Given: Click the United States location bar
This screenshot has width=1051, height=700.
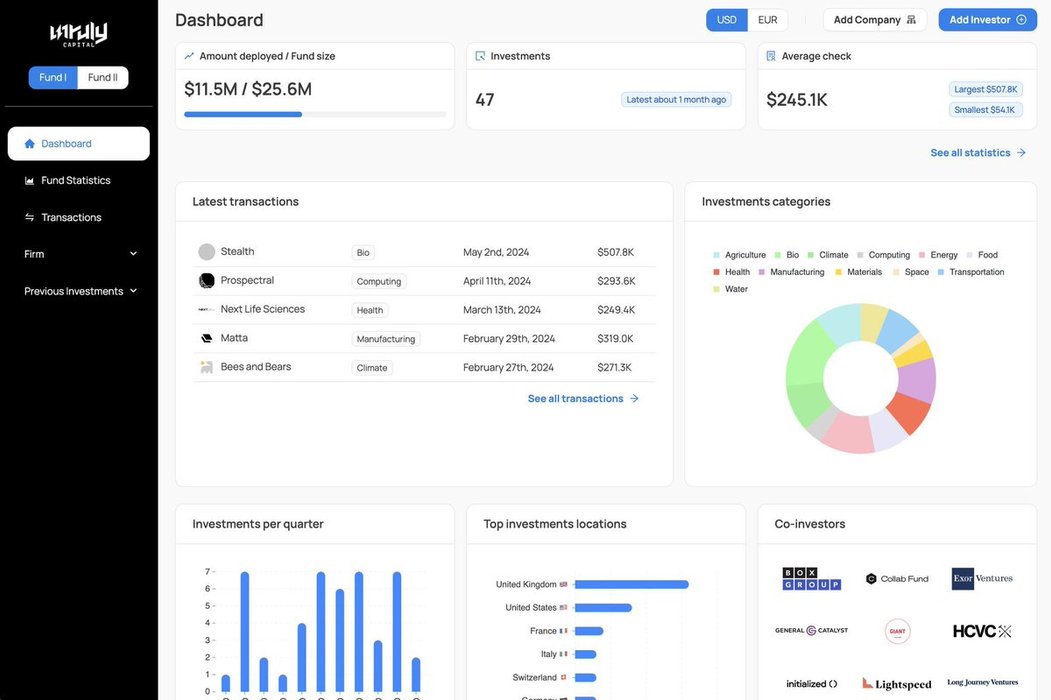Looking at the screenshot, I should 603,608.
